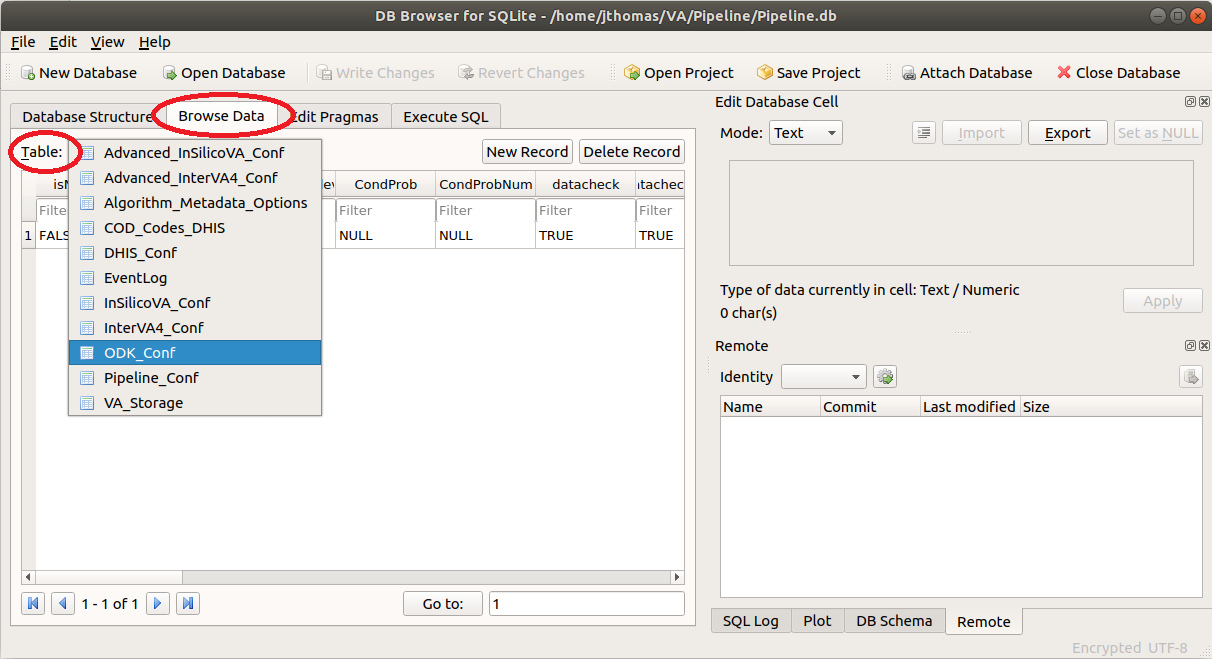
Task: Click the CondProb column header
Action: [x=385, y=185]
